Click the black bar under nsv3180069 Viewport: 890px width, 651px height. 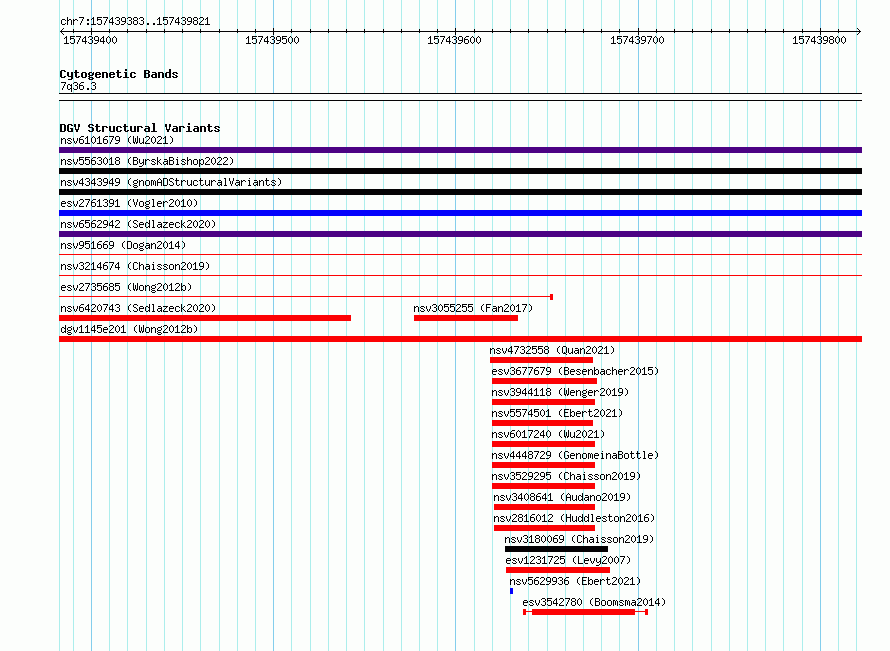tap(556, 549)
